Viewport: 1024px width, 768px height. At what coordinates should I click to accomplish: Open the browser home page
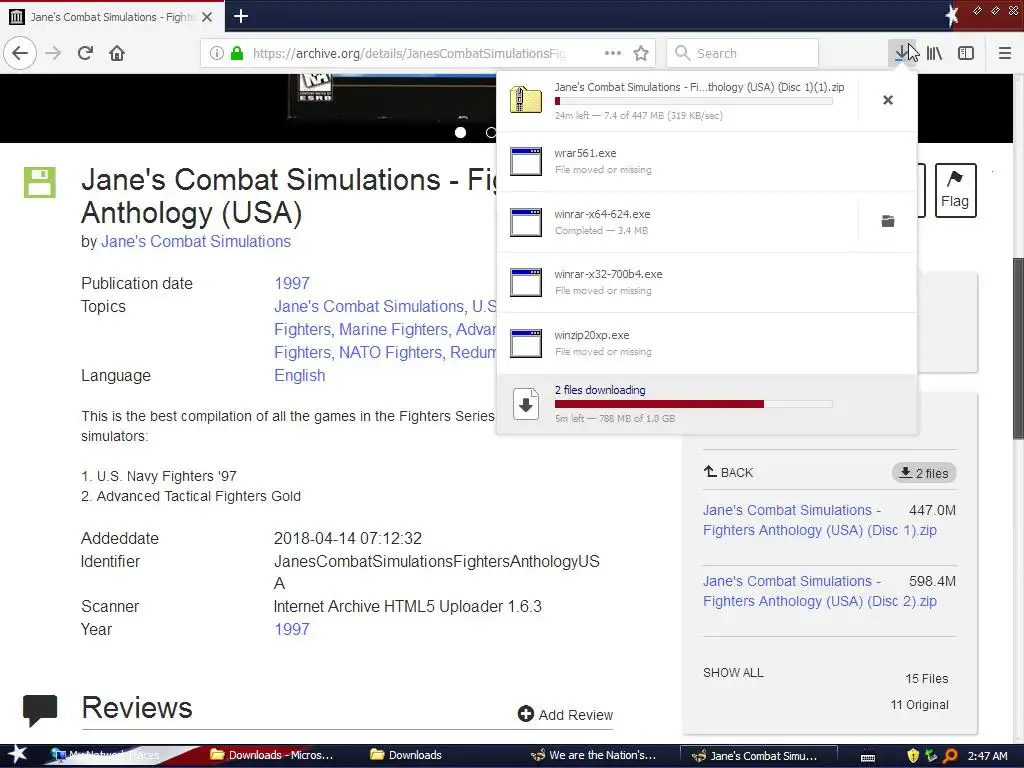click(x=117, y=53)
